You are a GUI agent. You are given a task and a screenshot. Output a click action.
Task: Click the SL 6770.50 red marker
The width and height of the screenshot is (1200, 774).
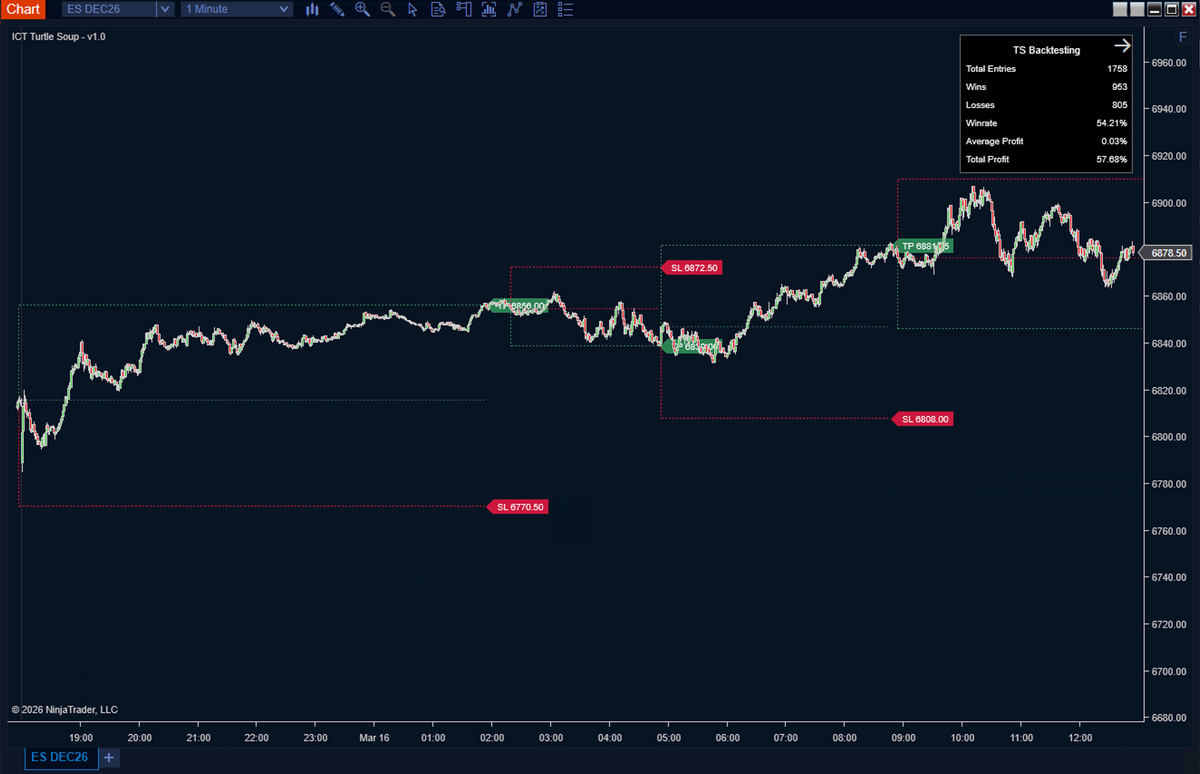pyautogui.click(x=517, y=507)
